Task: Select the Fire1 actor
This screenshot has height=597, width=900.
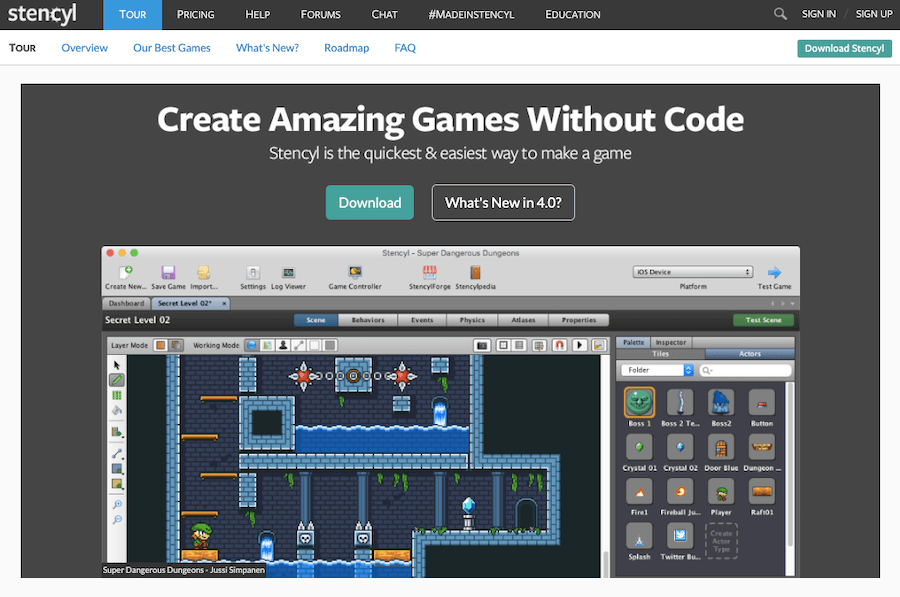Action: (639, 491)
